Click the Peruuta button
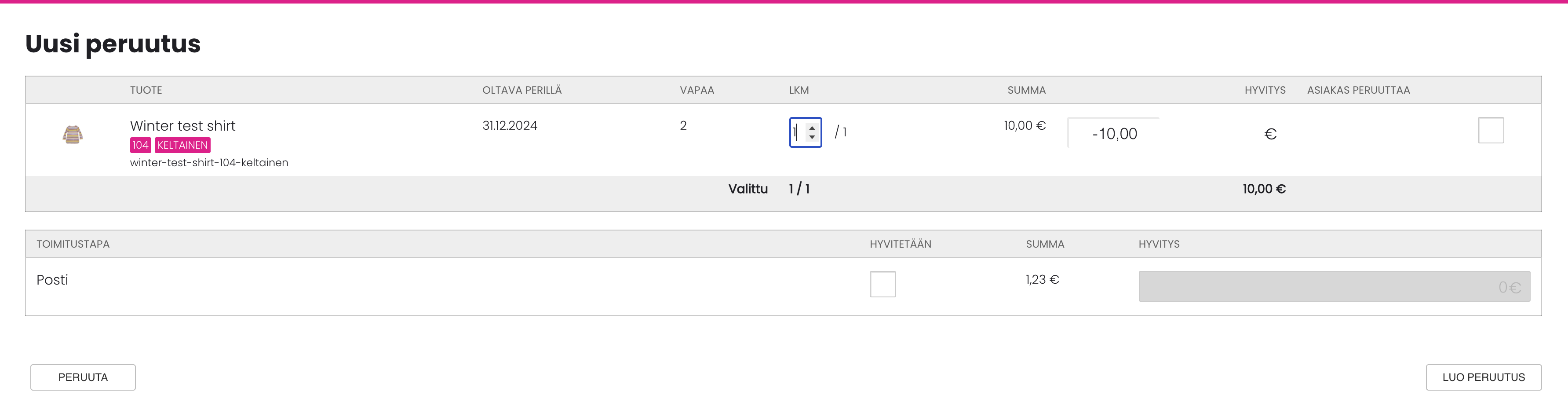 tap(83, 377)
